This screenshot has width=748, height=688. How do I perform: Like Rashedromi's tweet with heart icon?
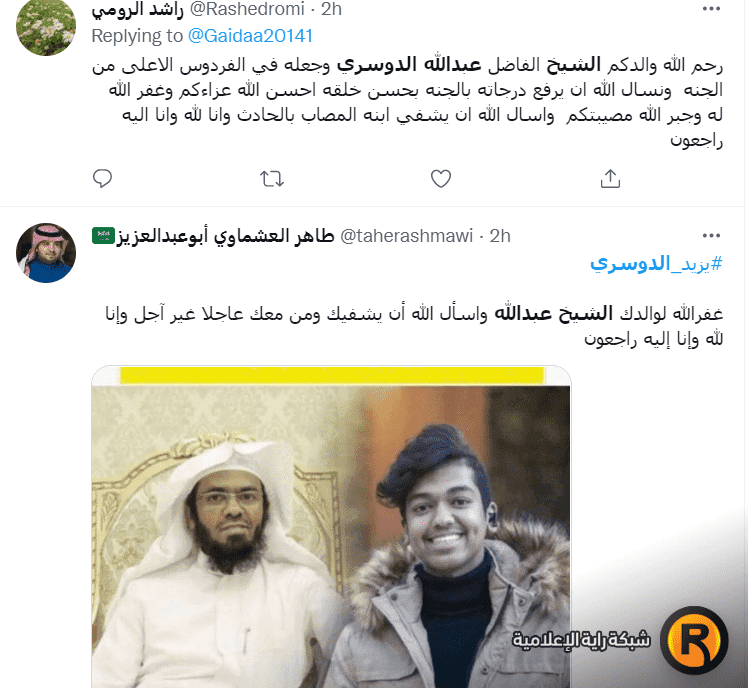click(x=441, y=179)
